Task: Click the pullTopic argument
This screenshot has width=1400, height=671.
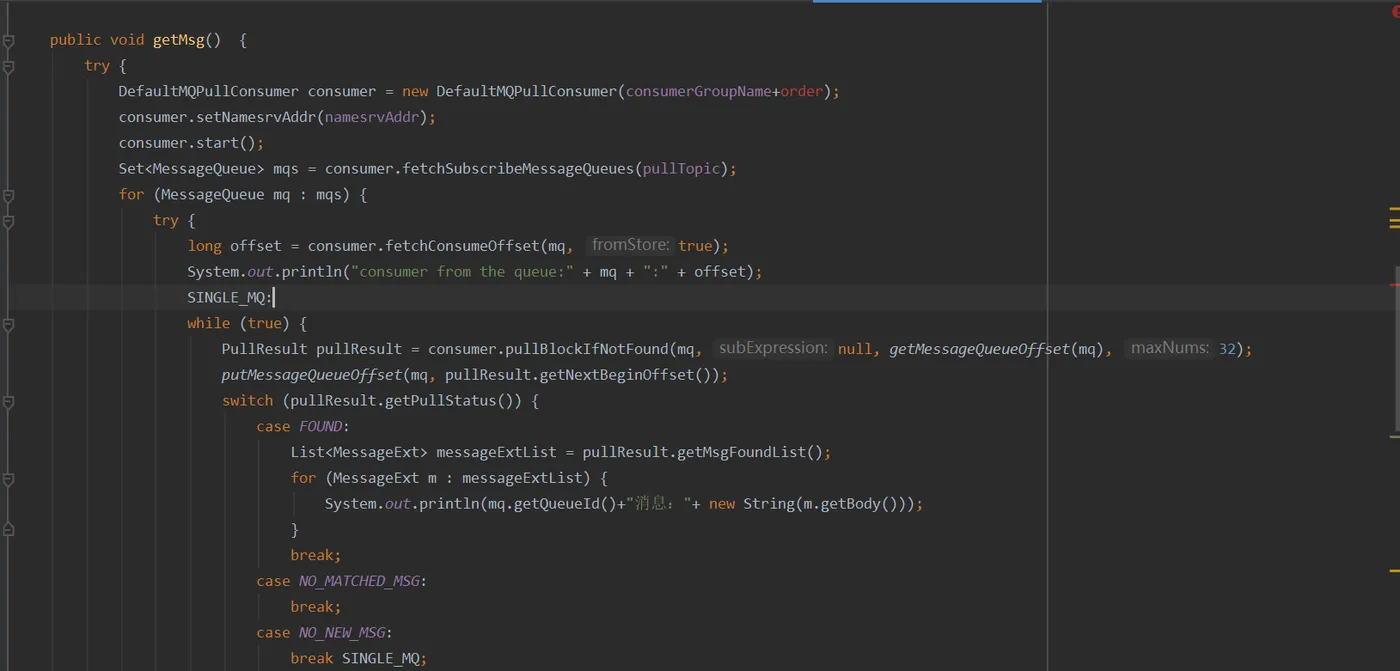Action: [681, 168]
